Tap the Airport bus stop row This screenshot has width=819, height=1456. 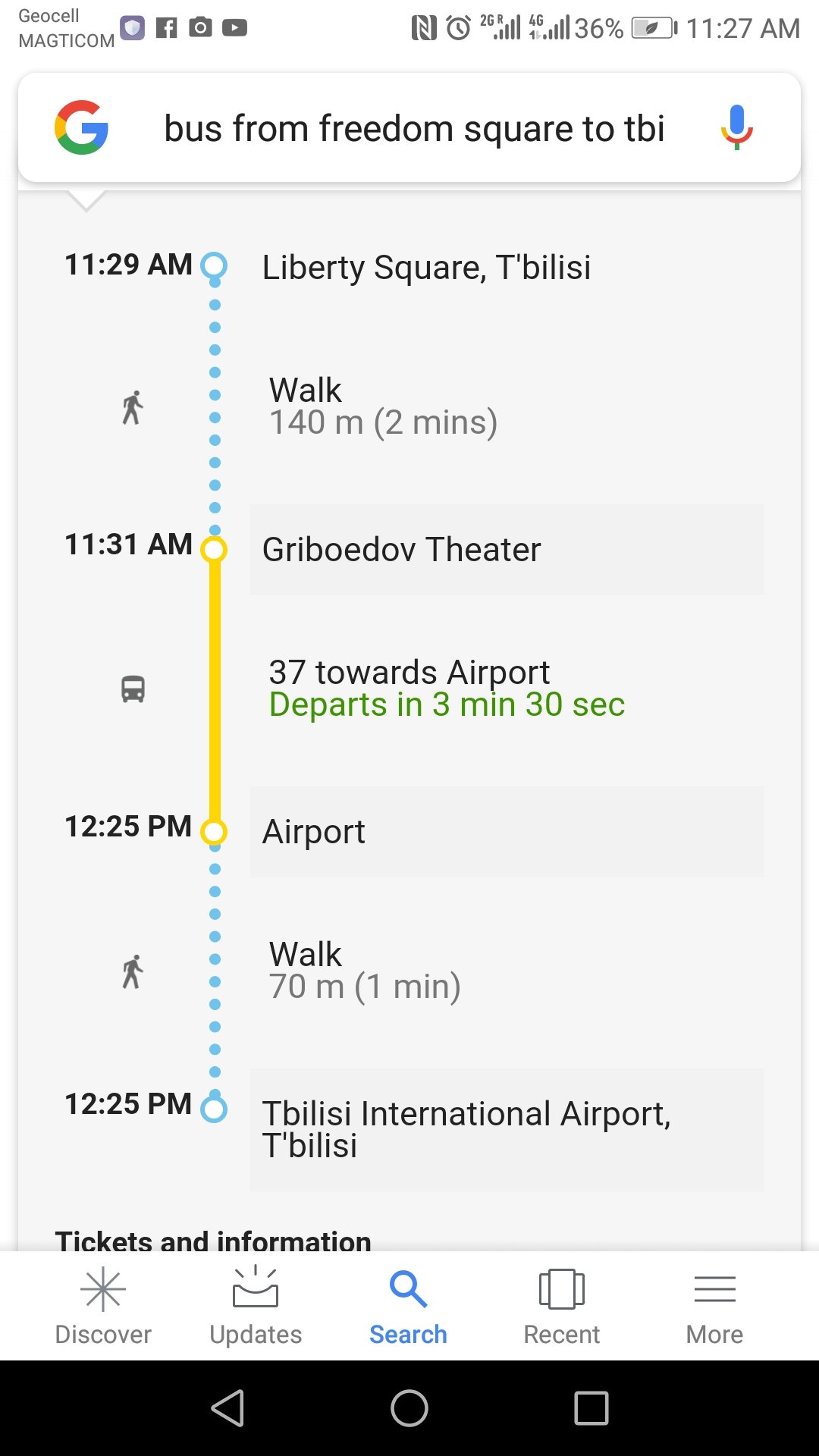coord(507,832)
